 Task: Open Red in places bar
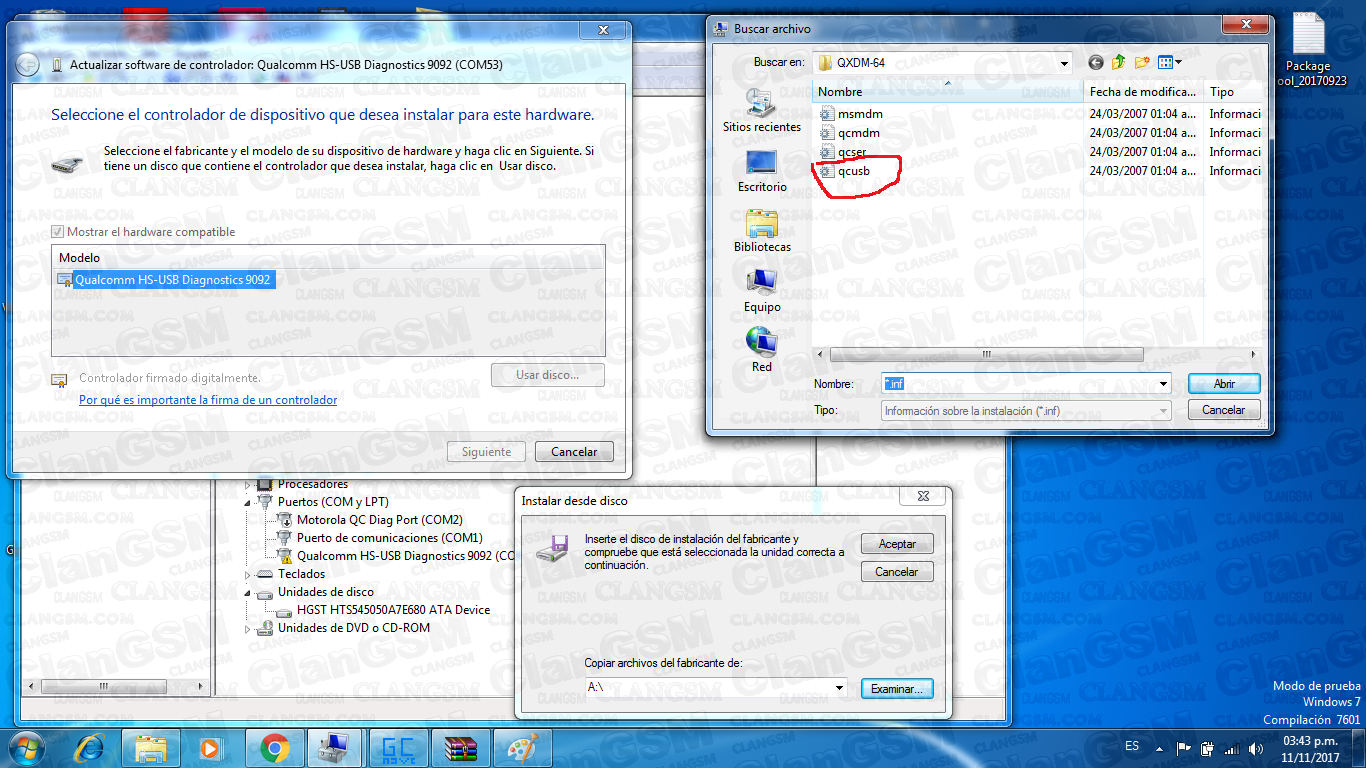point(762,350)
